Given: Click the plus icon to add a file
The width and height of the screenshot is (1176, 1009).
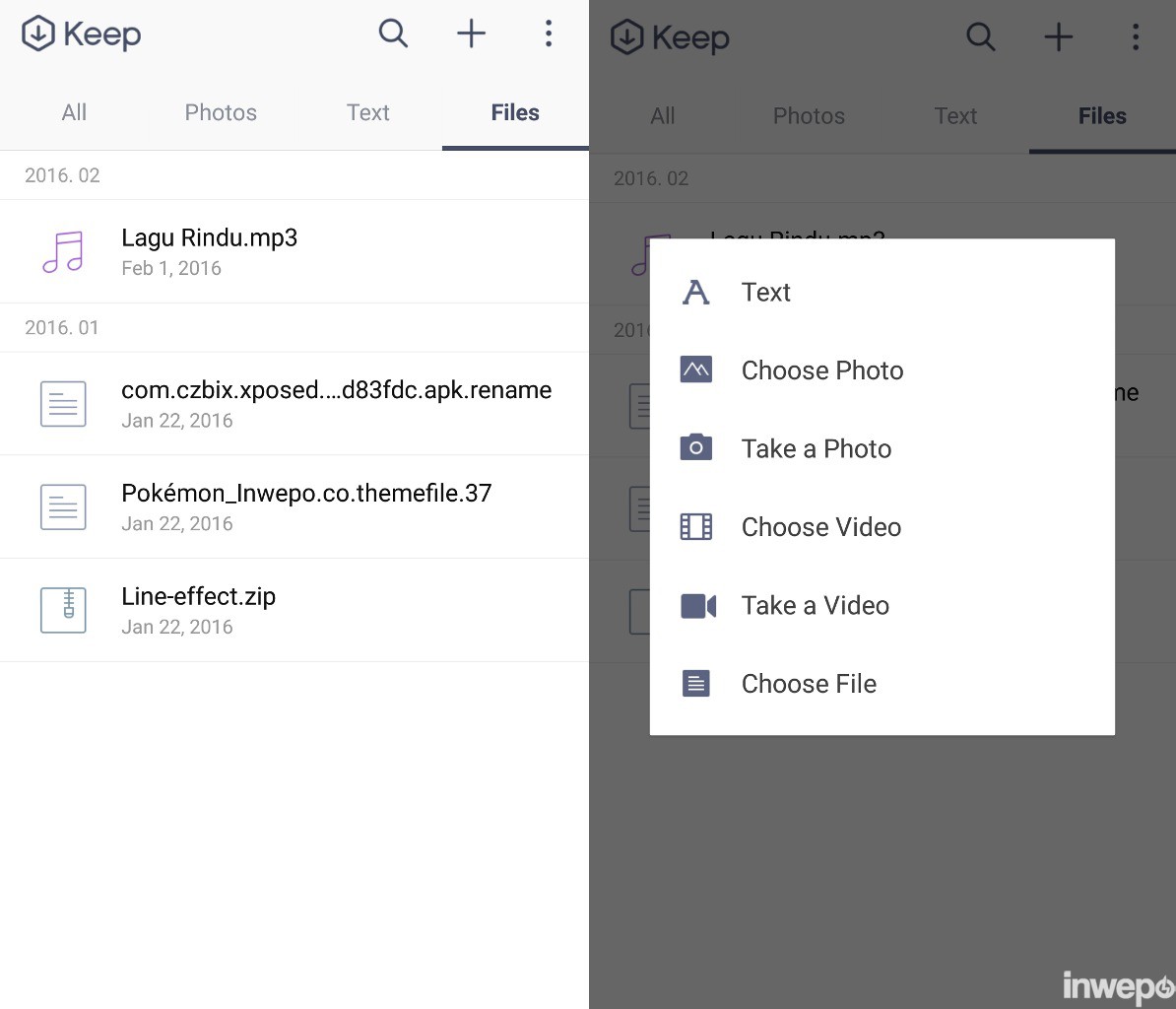Looking at the screenshot, I should click(x=471, y=33).
